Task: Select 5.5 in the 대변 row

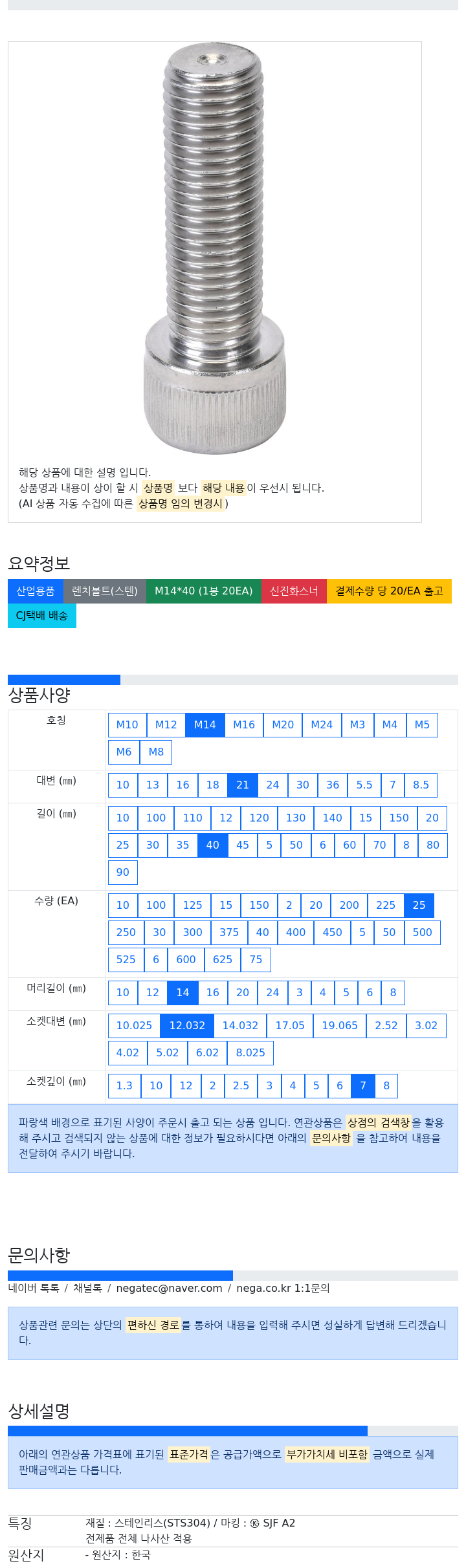Action: (x=364, y=785)
